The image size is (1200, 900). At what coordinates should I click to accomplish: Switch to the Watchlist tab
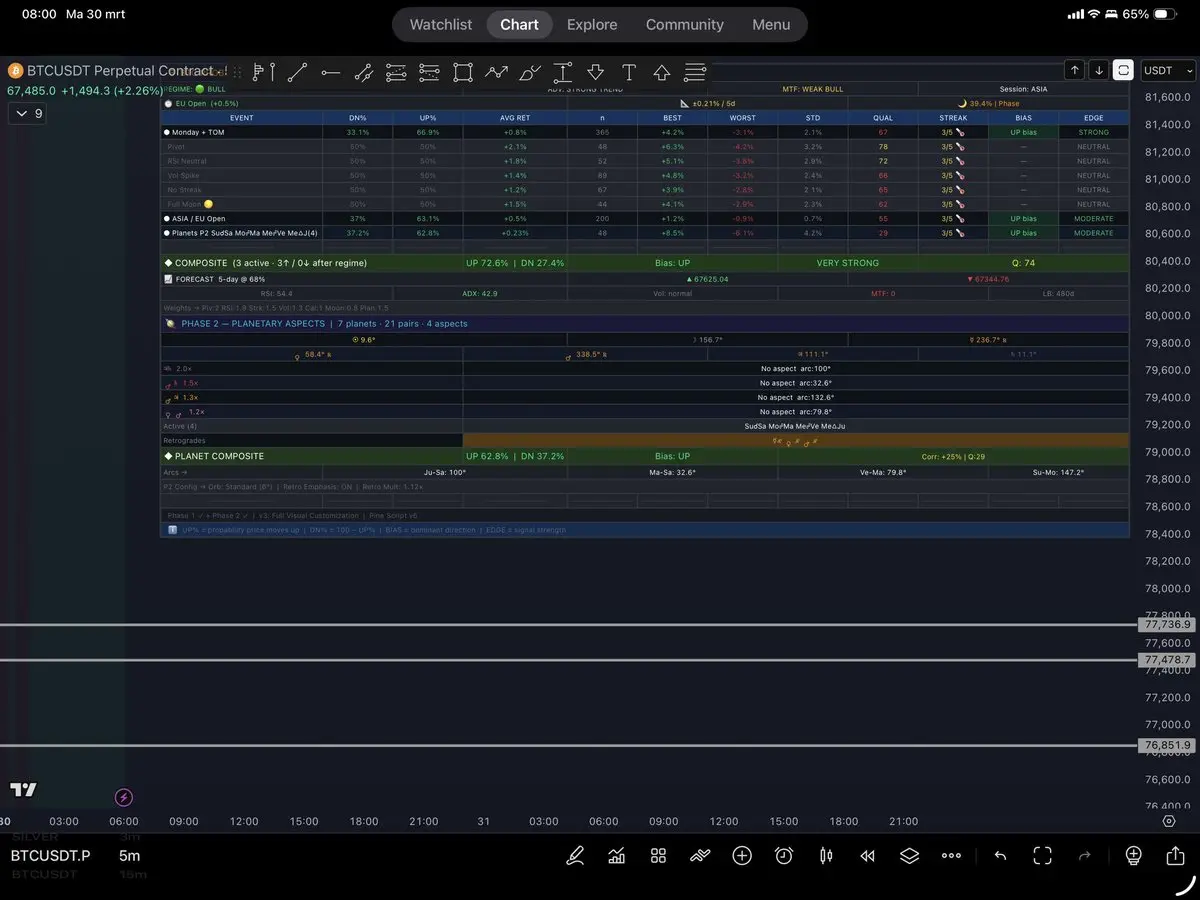[440, 25]
